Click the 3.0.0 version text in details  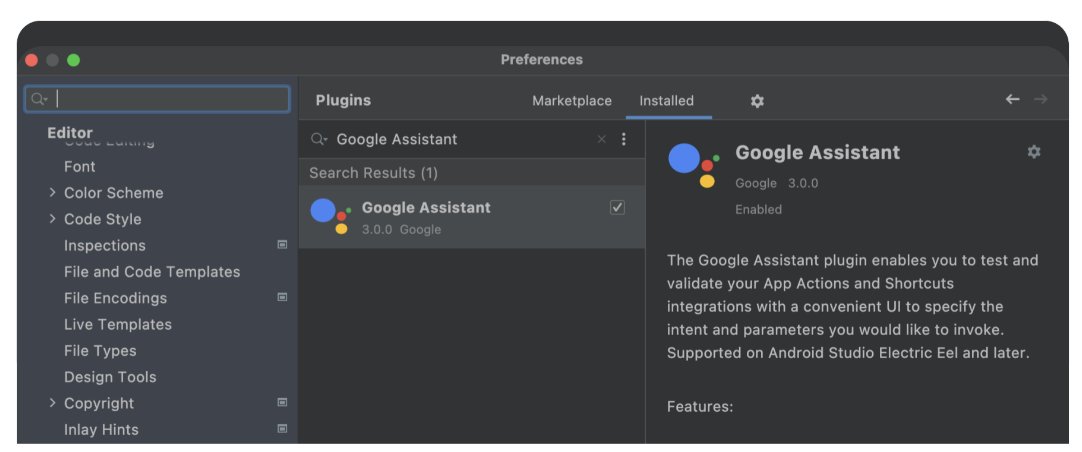(x=803, y=184)
